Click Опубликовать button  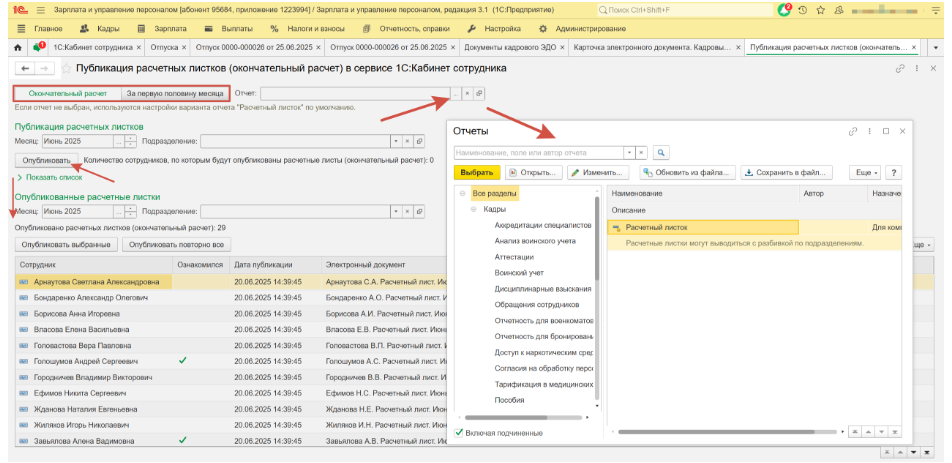tap(47, 161)
